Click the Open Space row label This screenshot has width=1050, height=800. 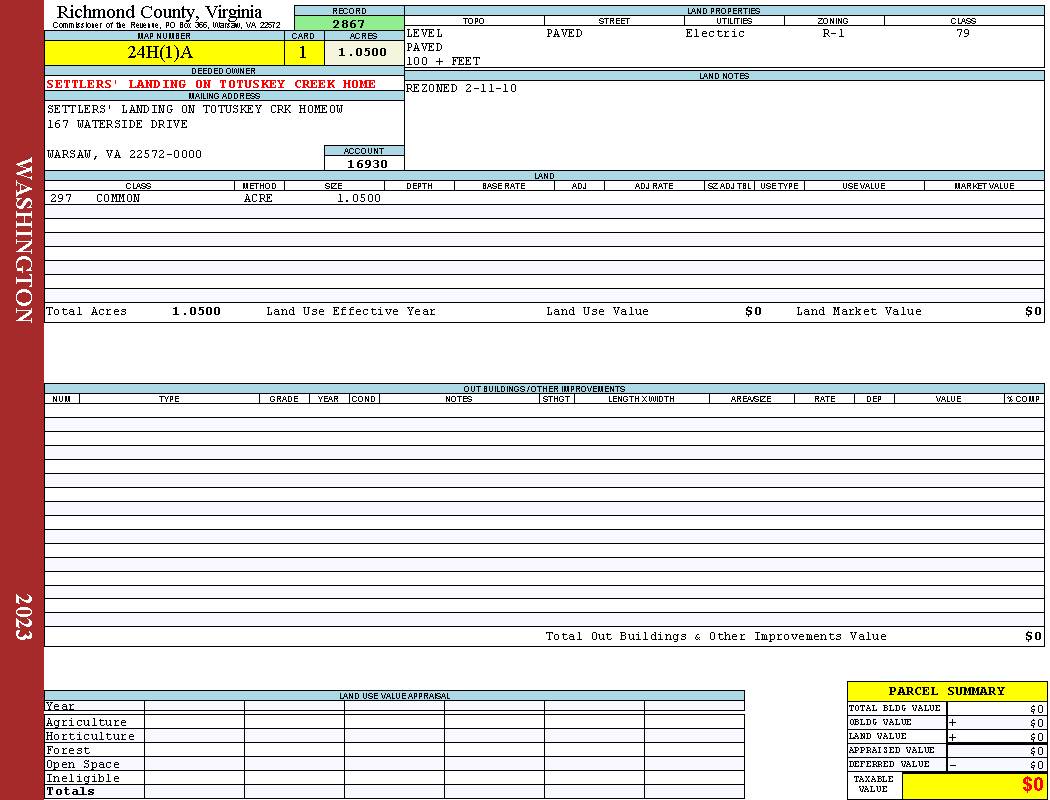coord(82,764)
